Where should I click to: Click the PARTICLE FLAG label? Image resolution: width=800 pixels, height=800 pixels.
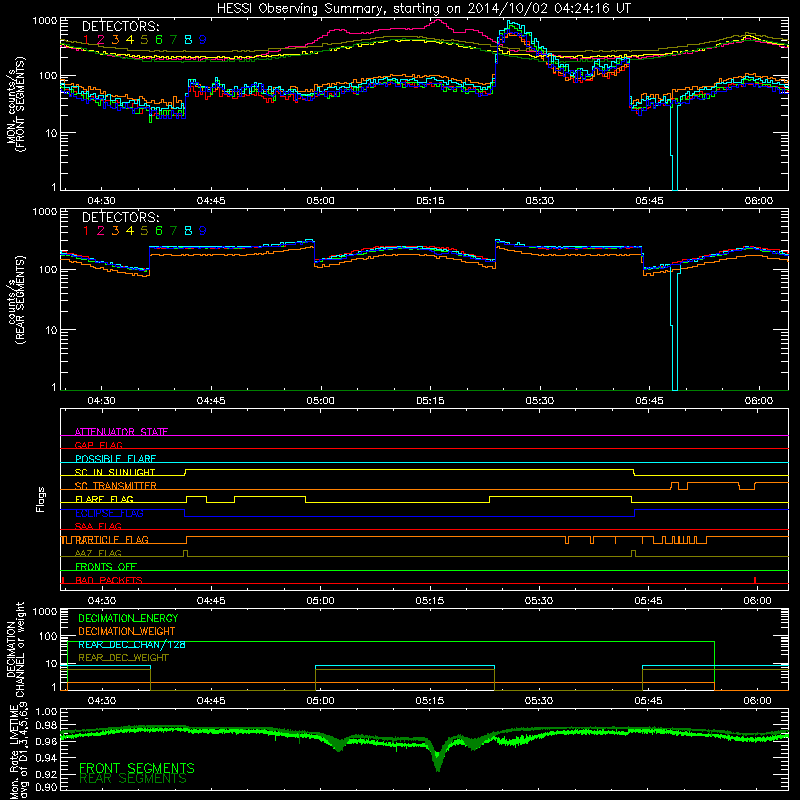(112, 540)
